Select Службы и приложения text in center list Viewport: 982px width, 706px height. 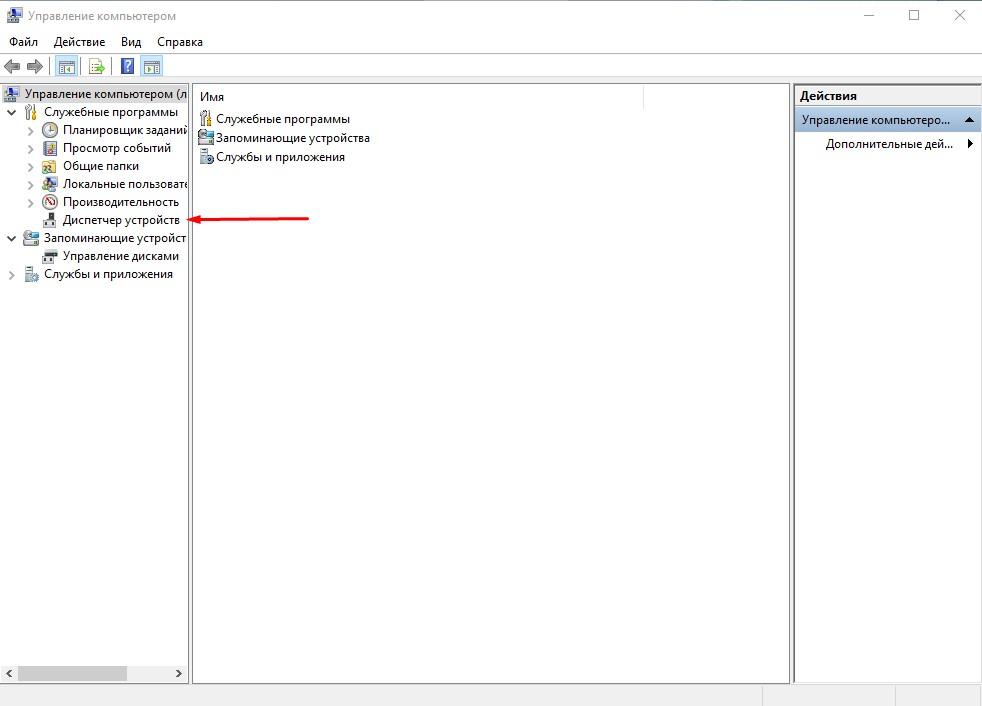[280, 157]
